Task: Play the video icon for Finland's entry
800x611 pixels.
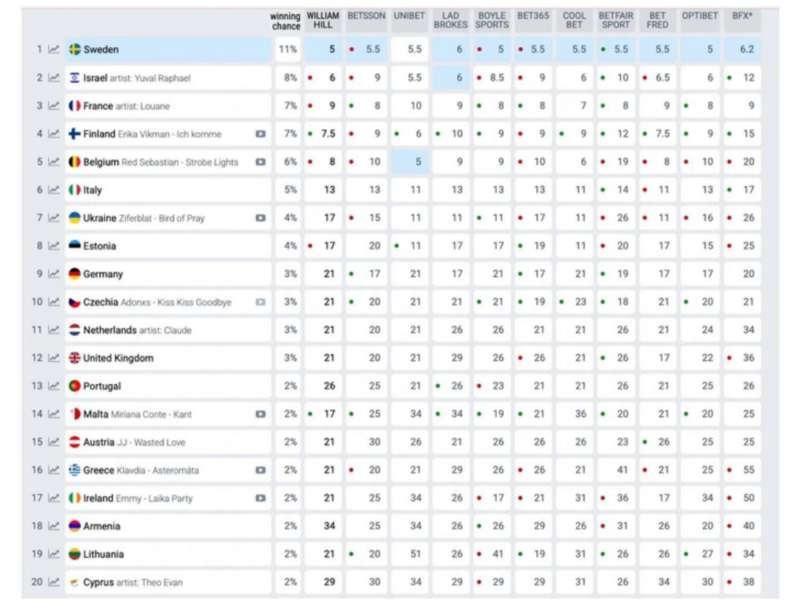Action: 260,134
